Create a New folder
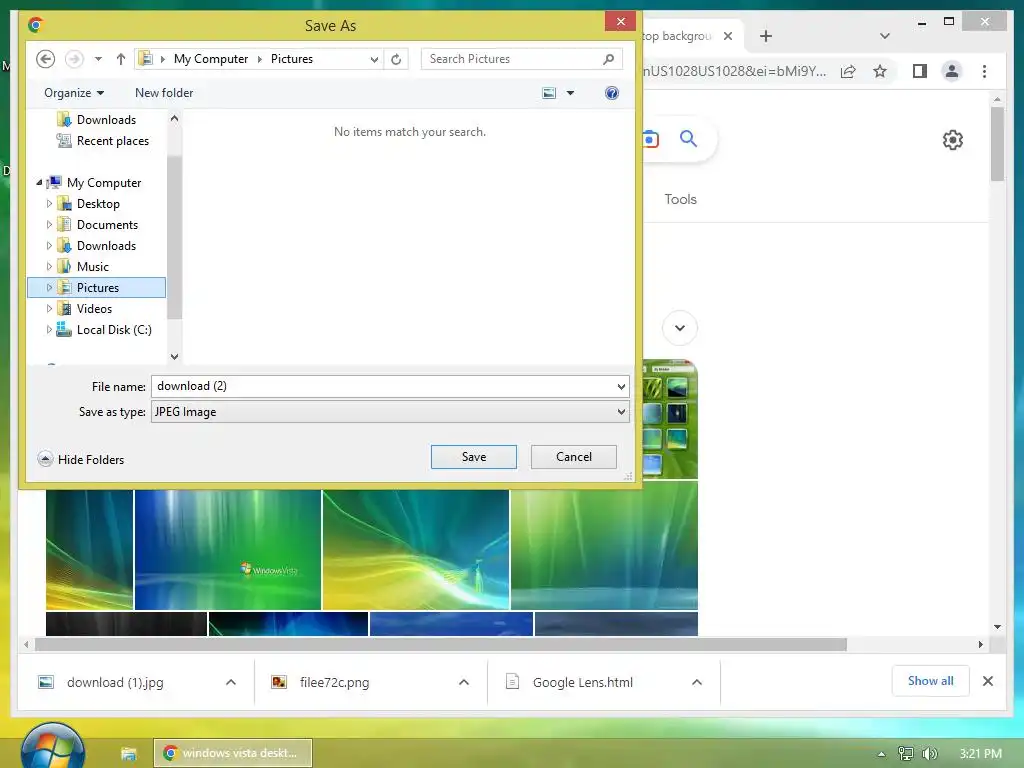Viewport: 1024px width, 768px height. 164,93
